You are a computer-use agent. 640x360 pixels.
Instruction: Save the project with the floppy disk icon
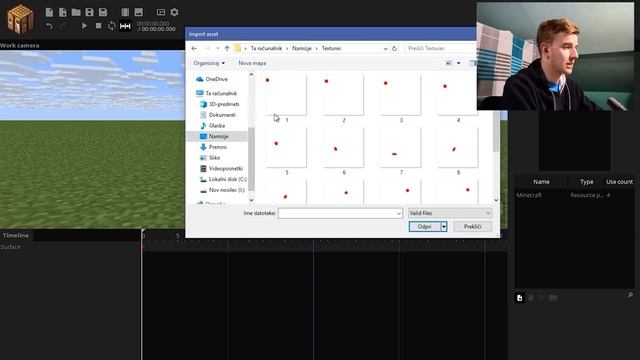click(89, 12)
